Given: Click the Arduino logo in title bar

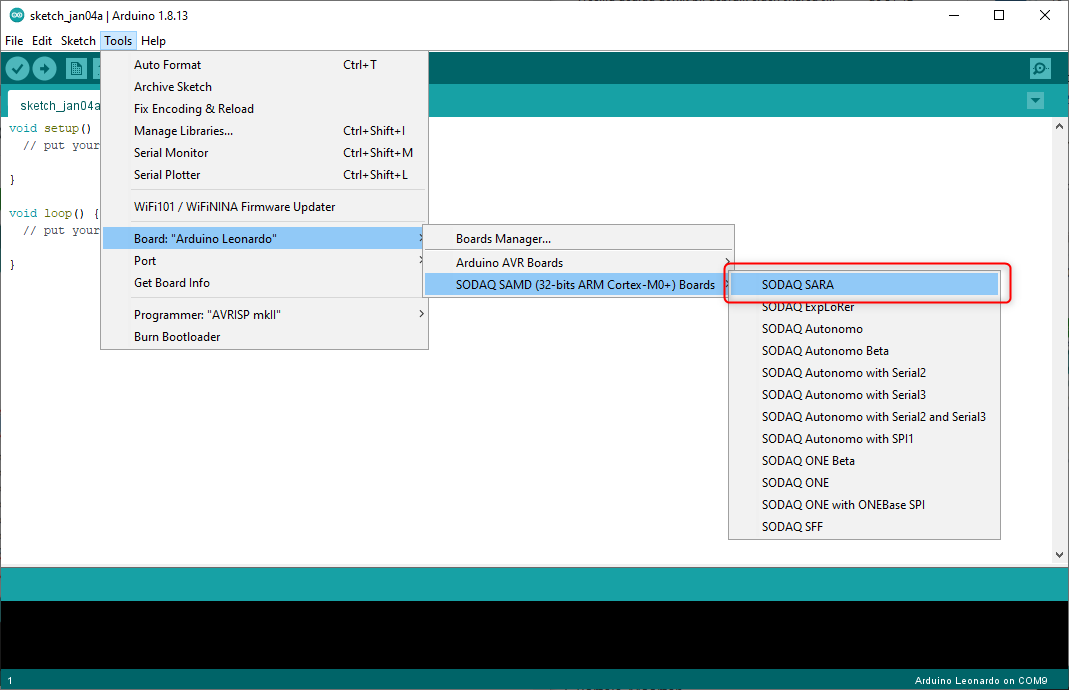Looking at the screenshot, I should click(x=16, y=15).
